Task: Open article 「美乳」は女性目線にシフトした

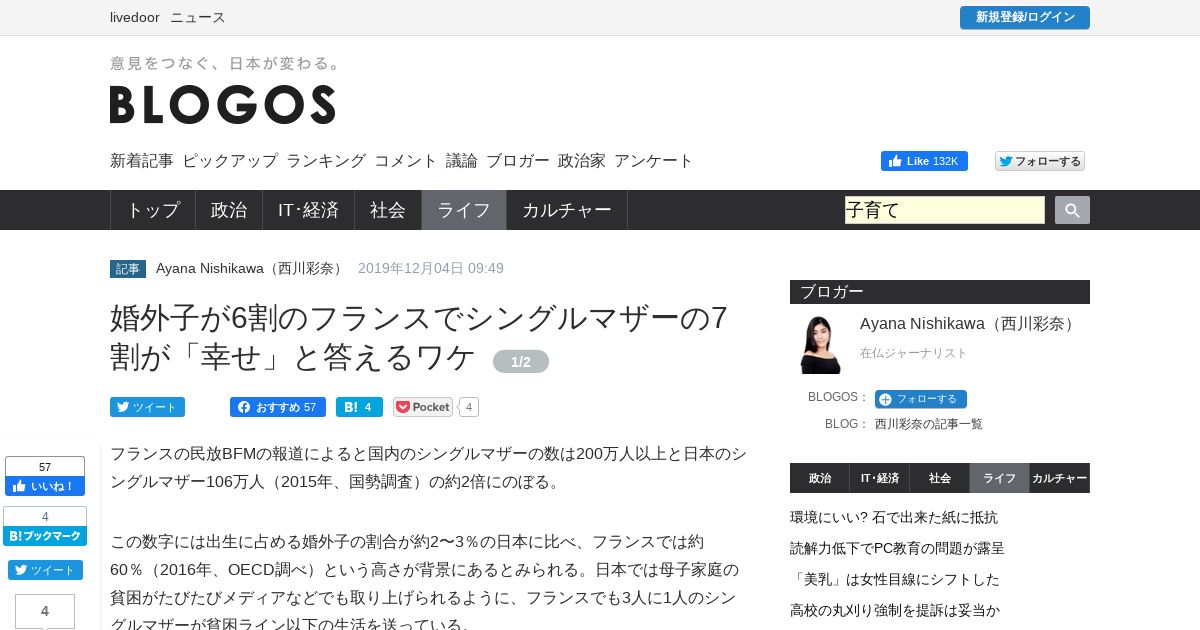Action: (x=895, y=579)
